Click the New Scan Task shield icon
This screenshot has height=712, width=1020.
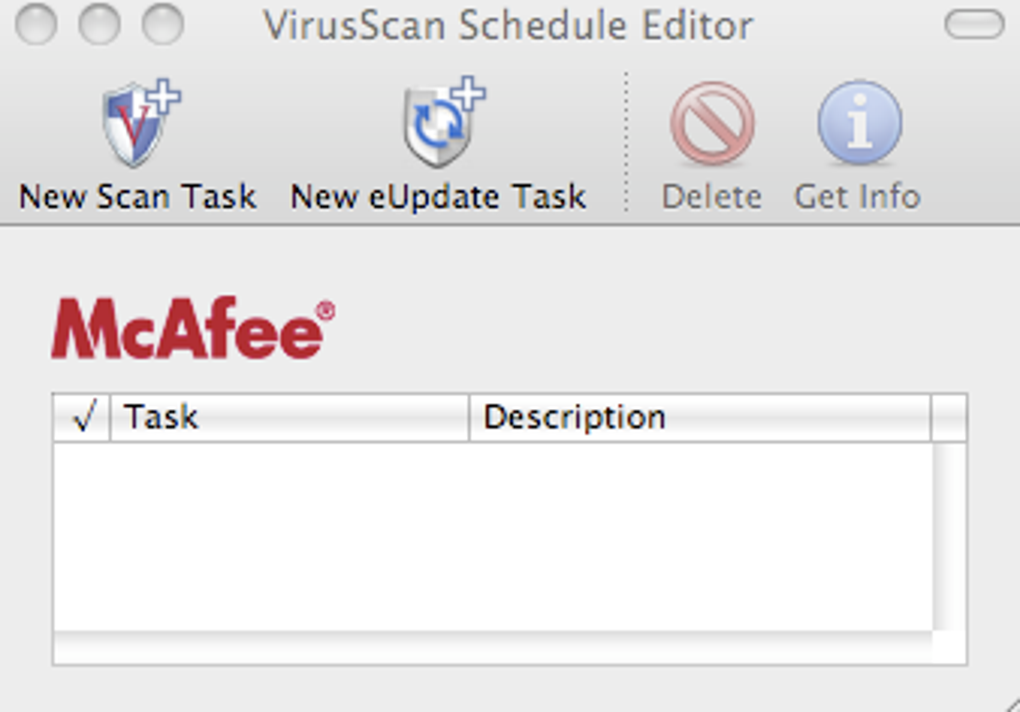point(138,124)
